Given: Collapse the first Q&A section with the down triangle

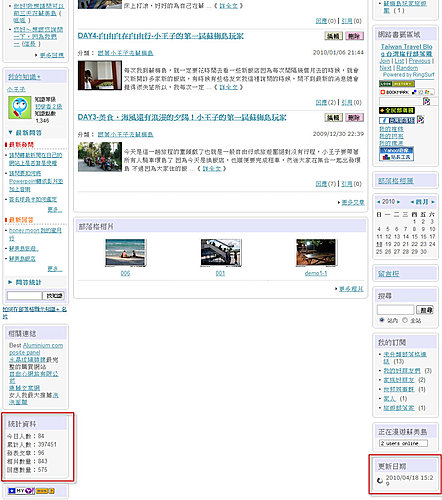Looking at the screenshot, I should (x=10, y=133).
